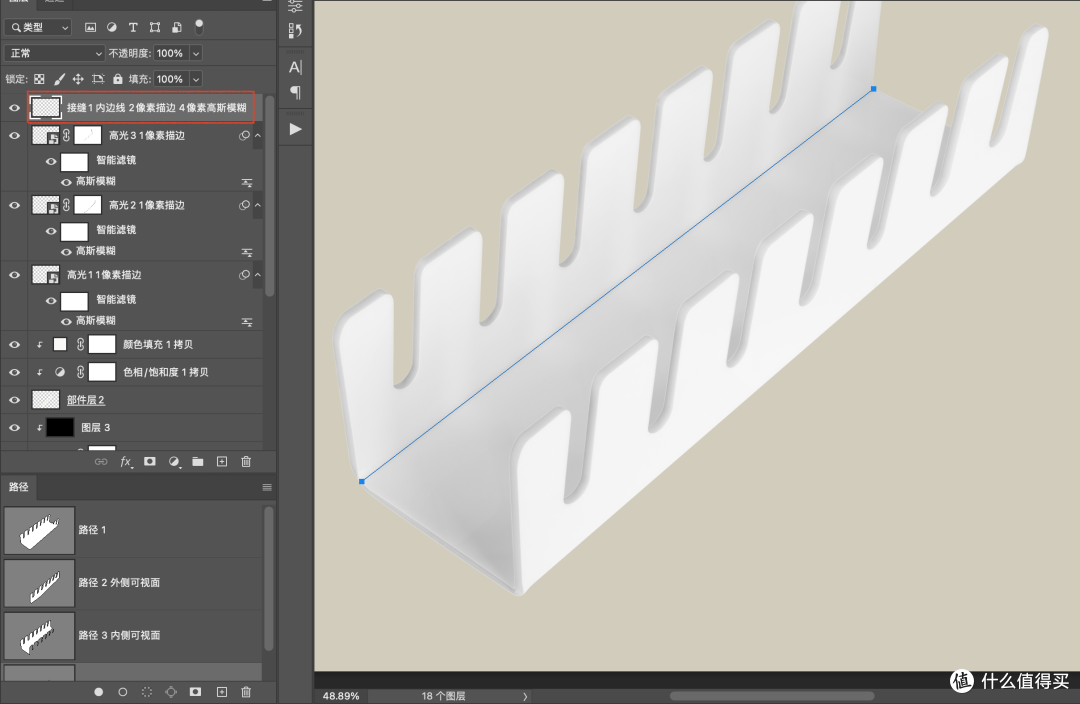Collapse smart filters of 高光2 layer
Screen dimensions: 1080x704
[258, 205]
